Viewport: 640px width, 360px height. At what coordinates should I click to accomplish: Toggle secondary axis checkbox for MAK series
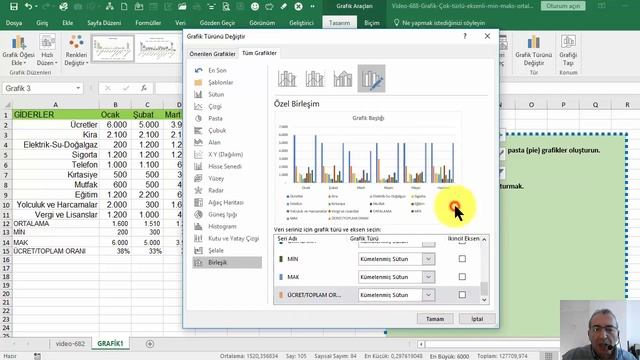coord(462,277)
